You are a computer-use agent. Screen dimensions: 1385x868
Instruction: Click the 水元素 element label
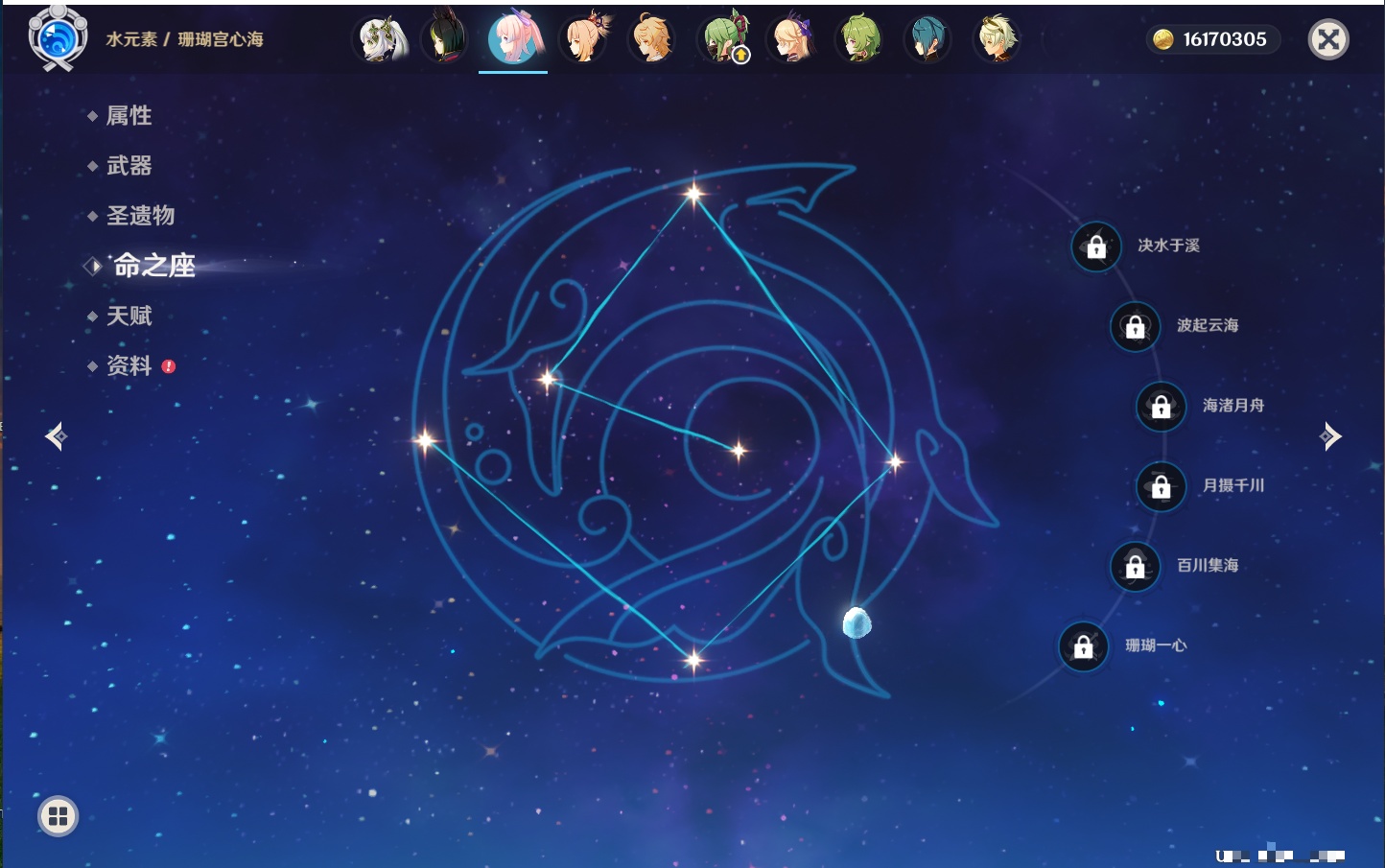tap(131, 39)
